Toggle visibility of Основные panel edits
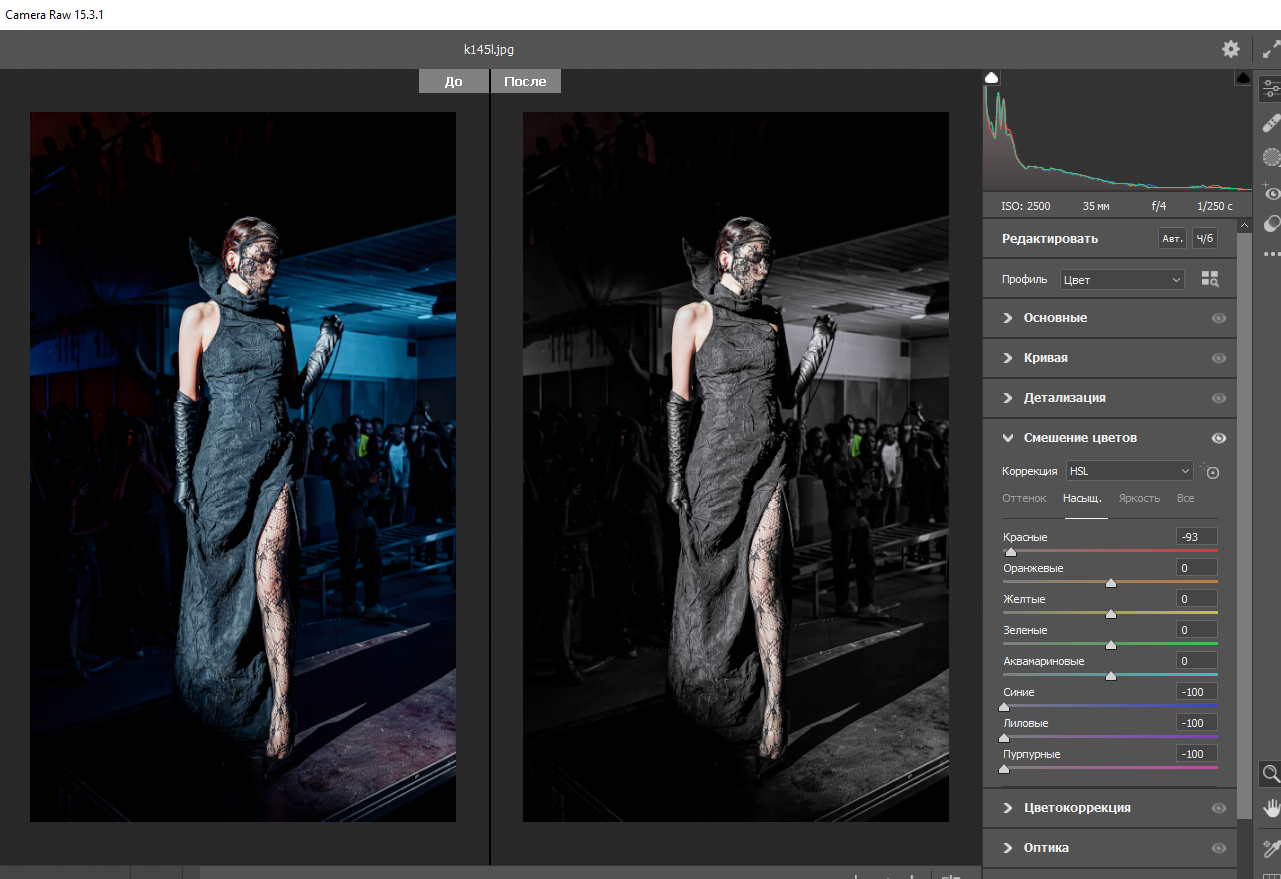 (1218, 318)
